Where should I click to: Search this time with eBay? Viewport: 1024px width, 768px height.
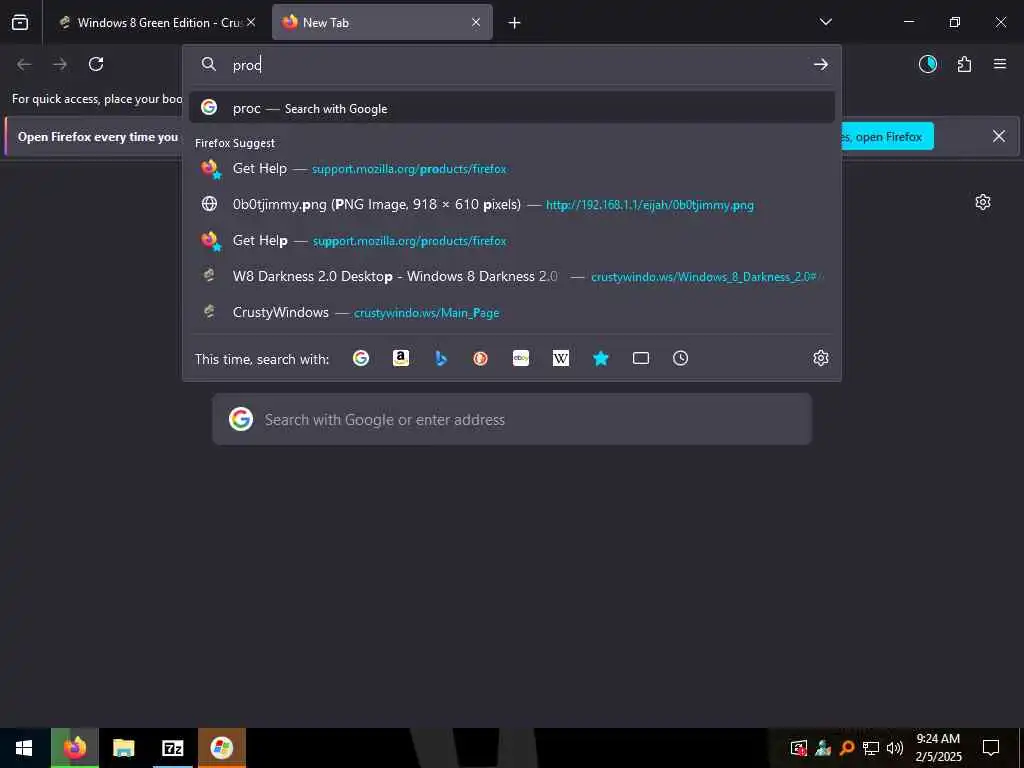click(520, 358)
